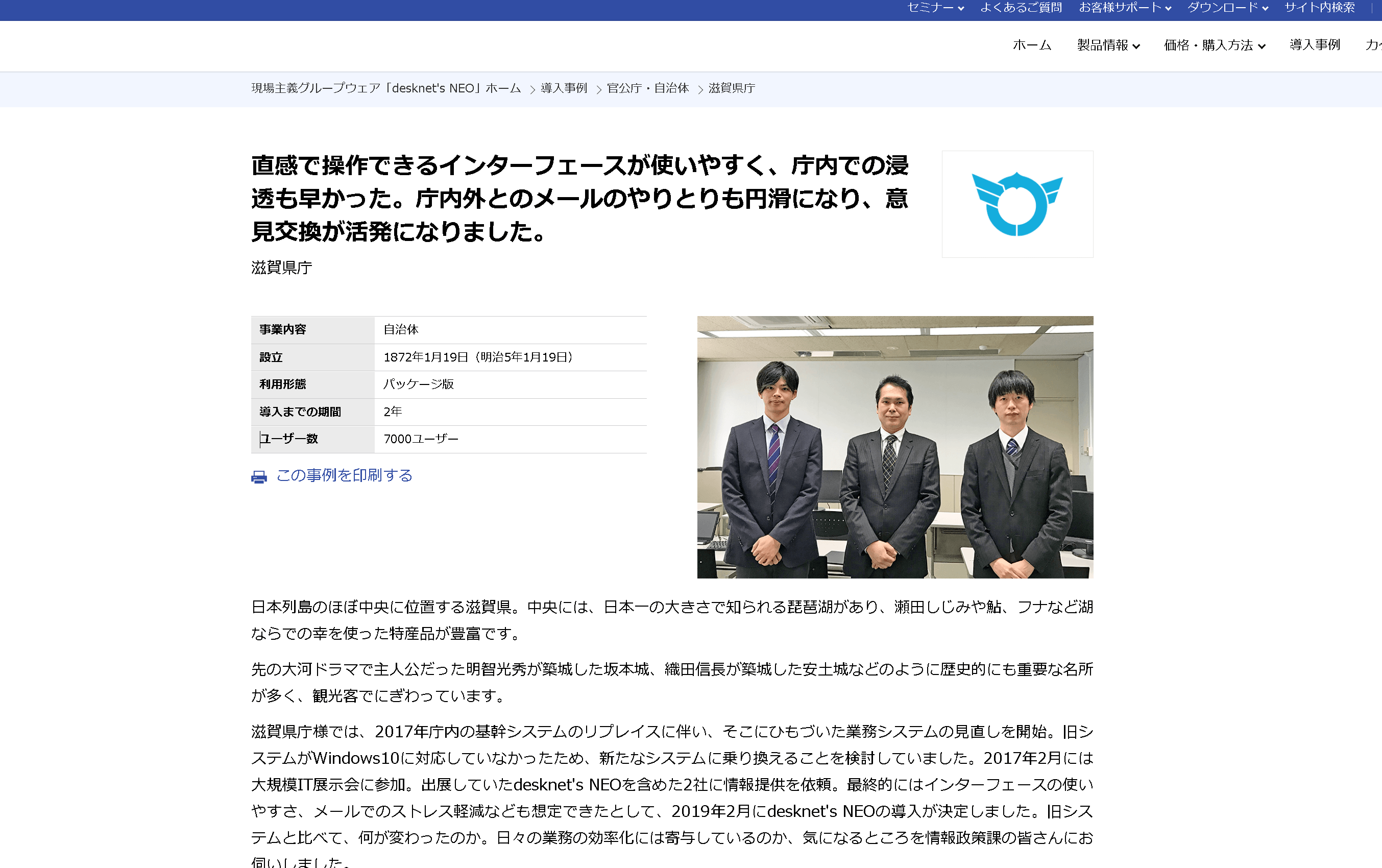1382x868 pixels.
Task: Expand the 価格・購入方法 dropdown
Action: pyautogui.click(x=1215, y=45)
